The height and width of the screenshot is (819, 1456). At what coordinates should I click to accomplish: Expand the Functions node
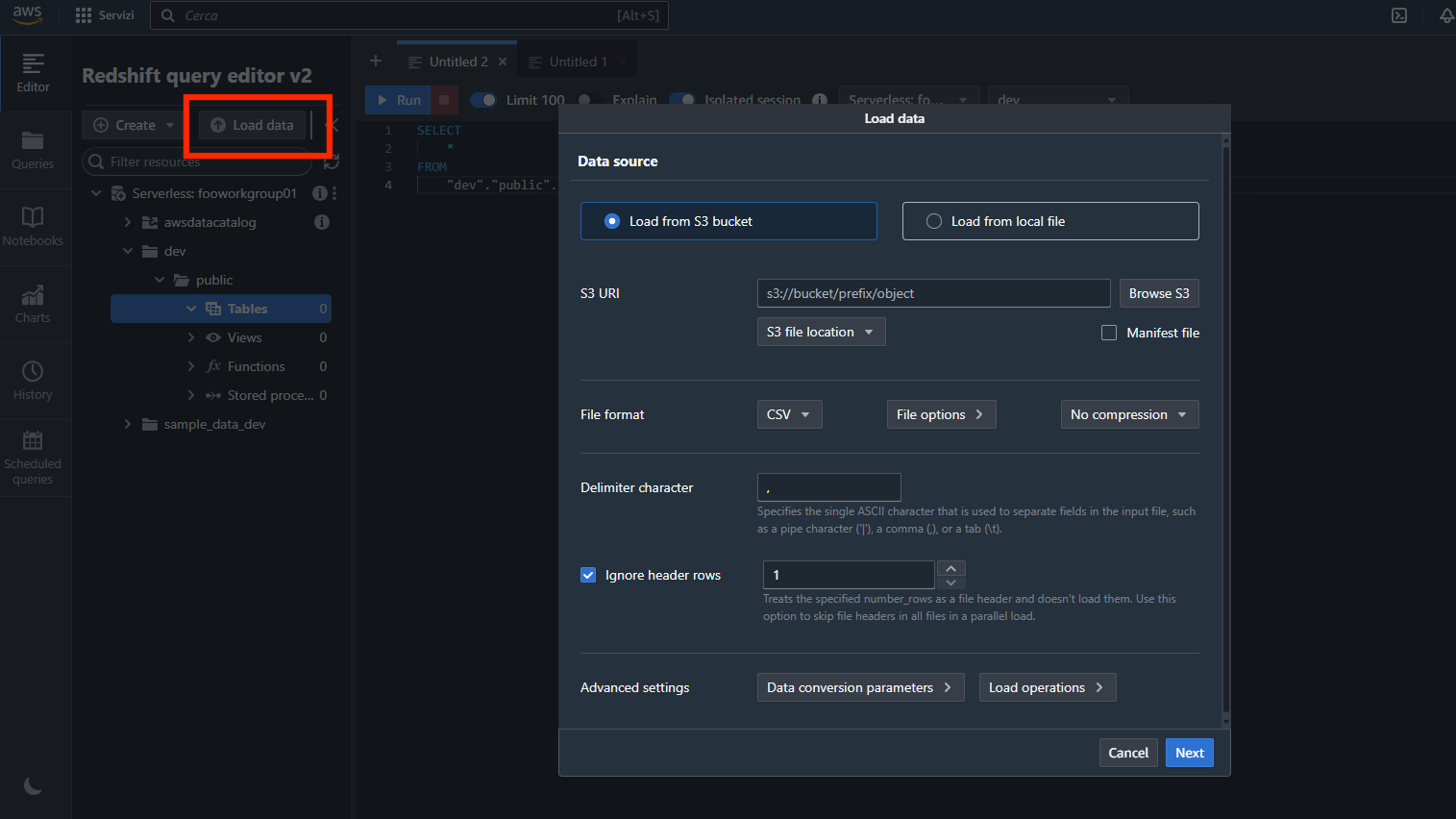tap(191, 366)
